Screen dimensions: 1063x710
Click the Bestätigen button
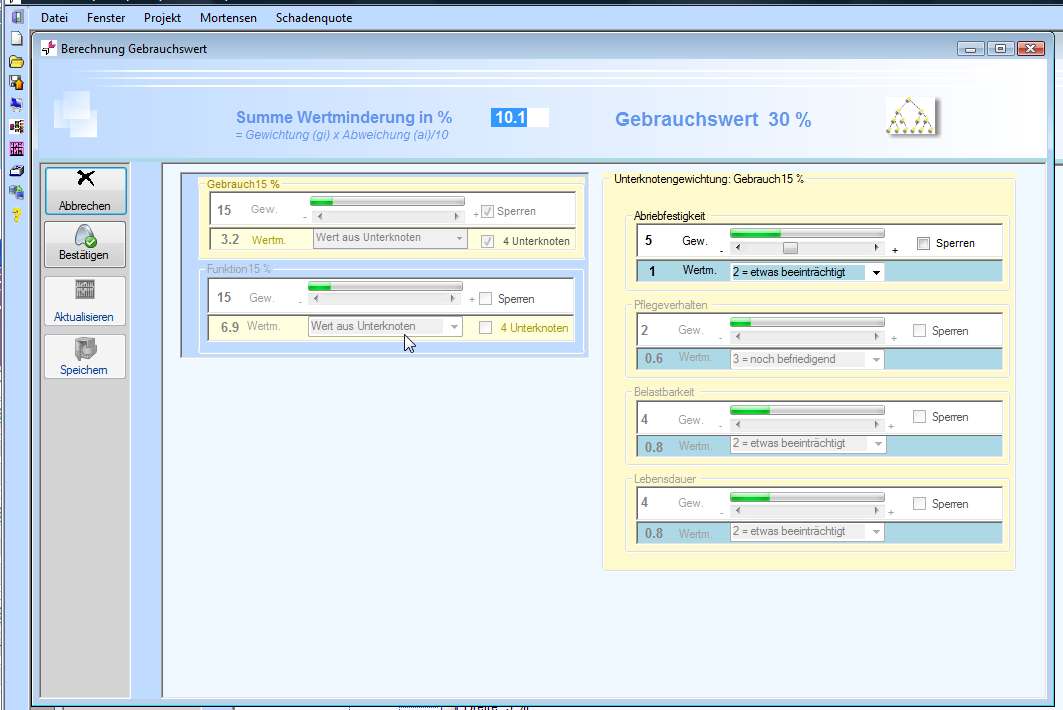tap(85, 244)
